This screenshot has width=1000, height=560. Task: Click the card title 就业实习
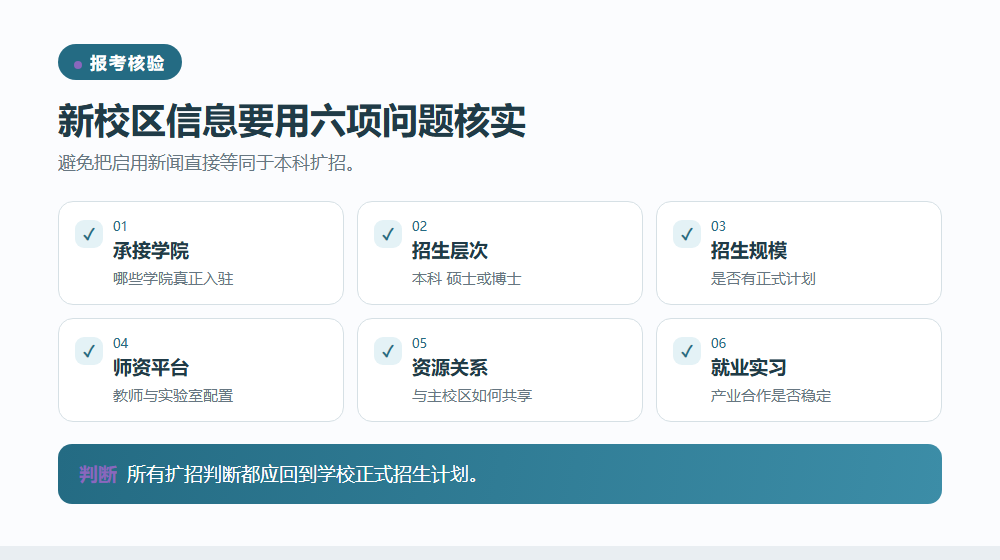tap(749, 367)
